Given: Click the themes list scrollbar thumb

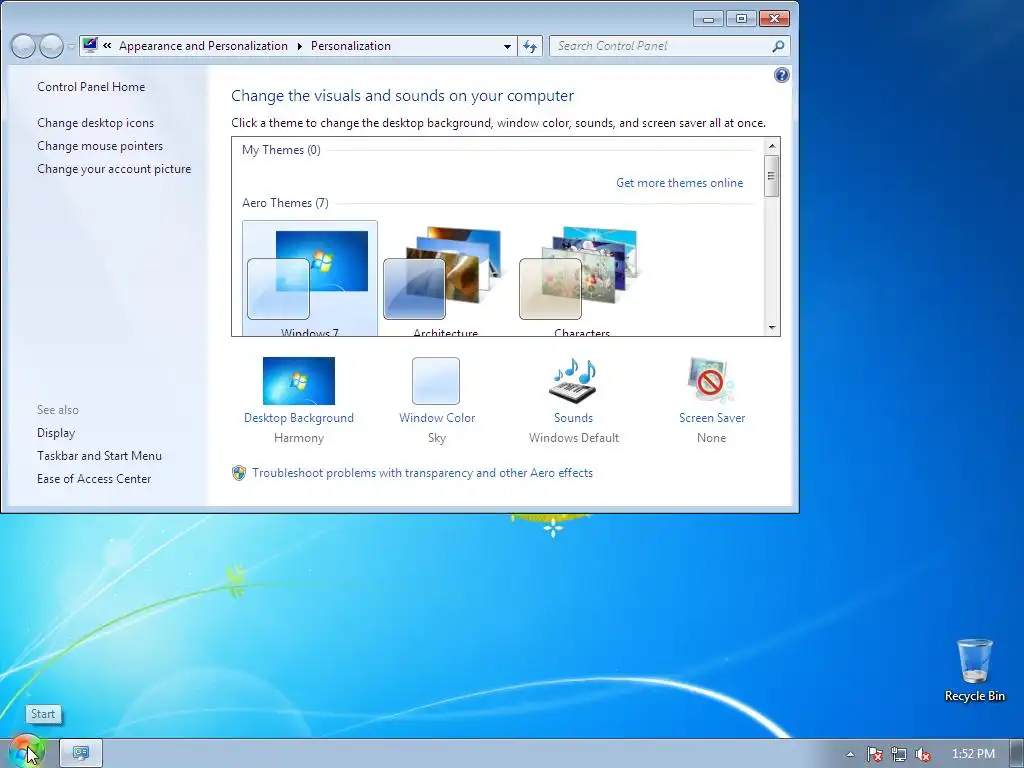Looking at the screenshot, I should point(772,176).
